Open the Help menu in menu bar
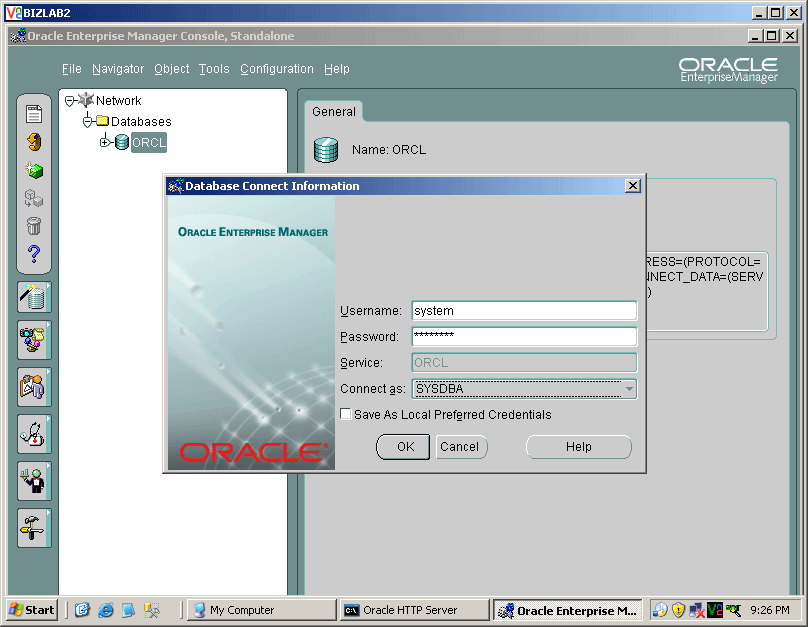The image size is (808, 627). pos(336,69)
